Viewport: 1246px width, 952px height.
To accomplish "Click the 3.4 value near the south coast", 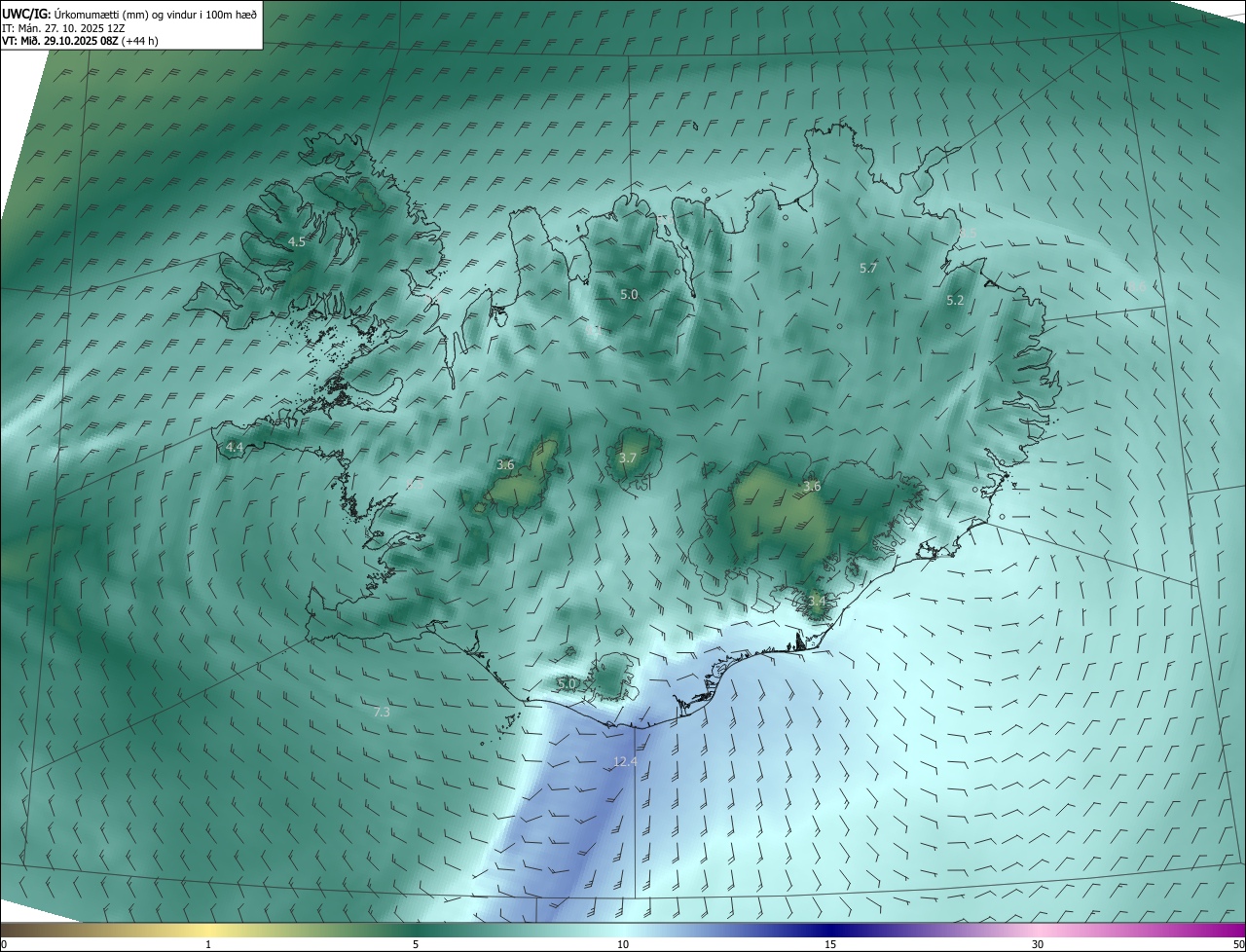I will pos(816,602).
